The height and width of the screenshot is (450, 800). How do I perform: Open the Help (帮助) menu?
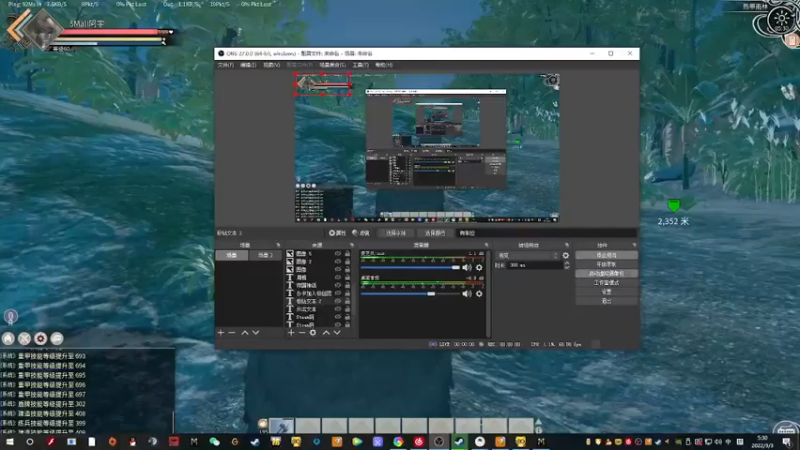tap(384, 65)
